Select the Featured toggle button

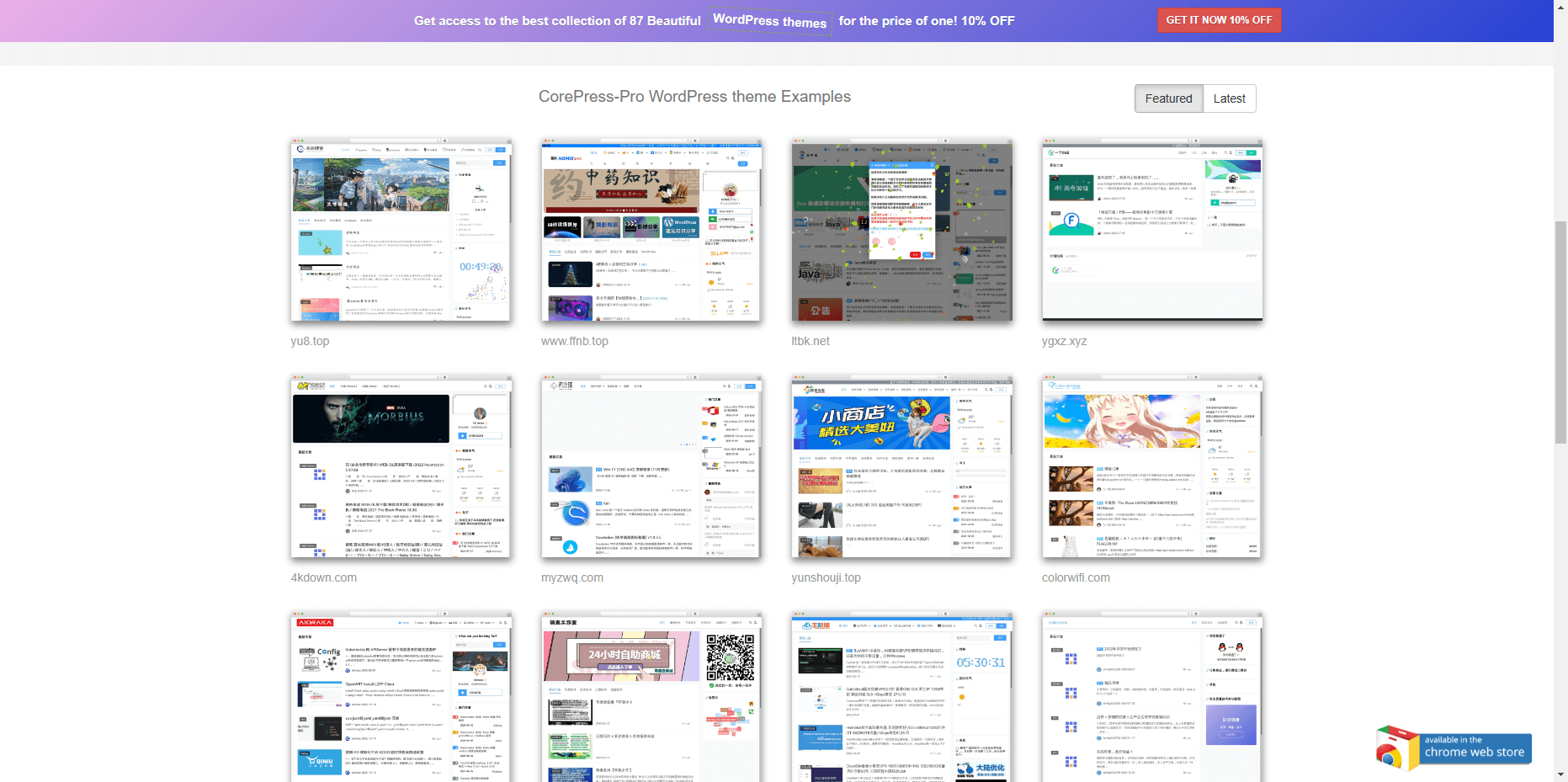(1168, 98)
